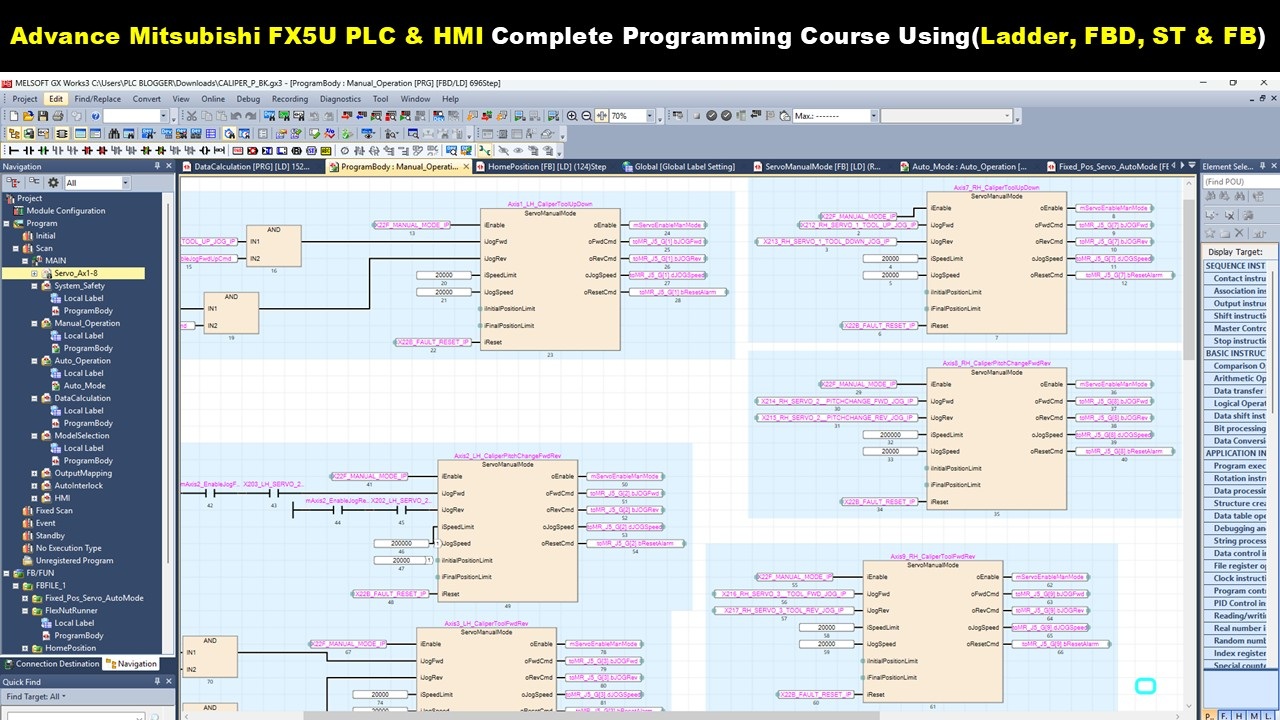Collapse the DataCalculation node

coord(35,398)
